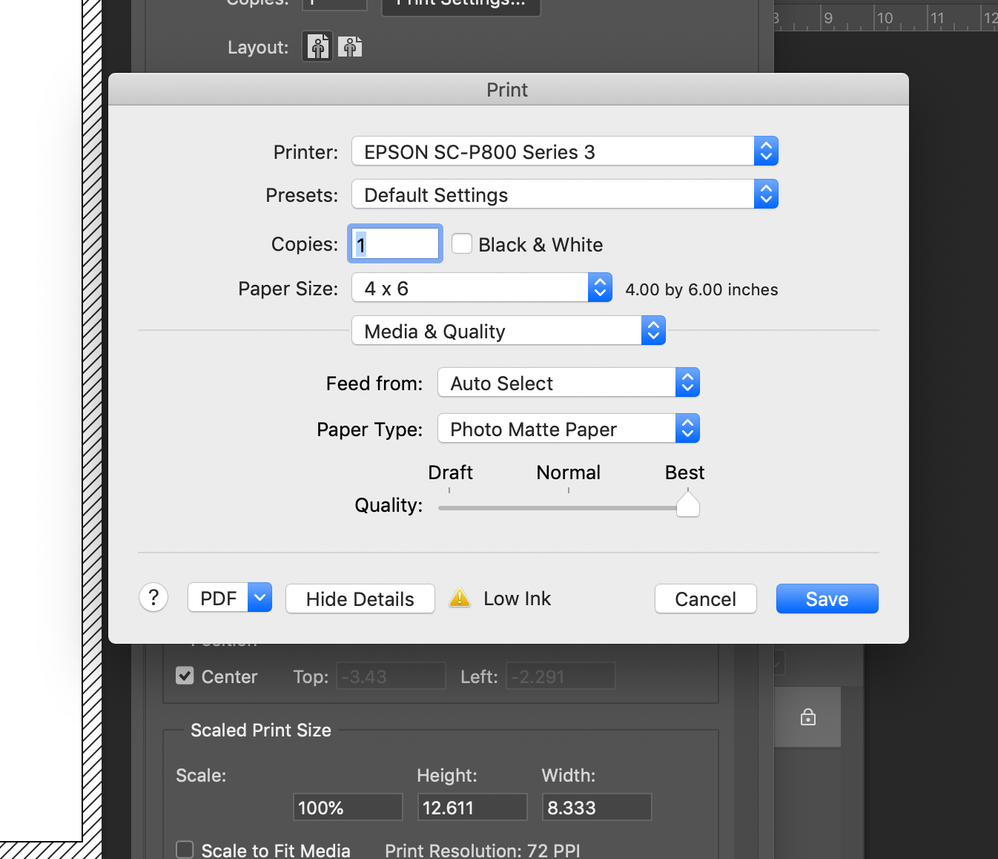The height and width of the screenshot is (859, 998).
Task: Click the PDF button
Action: click(x=218, y=598)
